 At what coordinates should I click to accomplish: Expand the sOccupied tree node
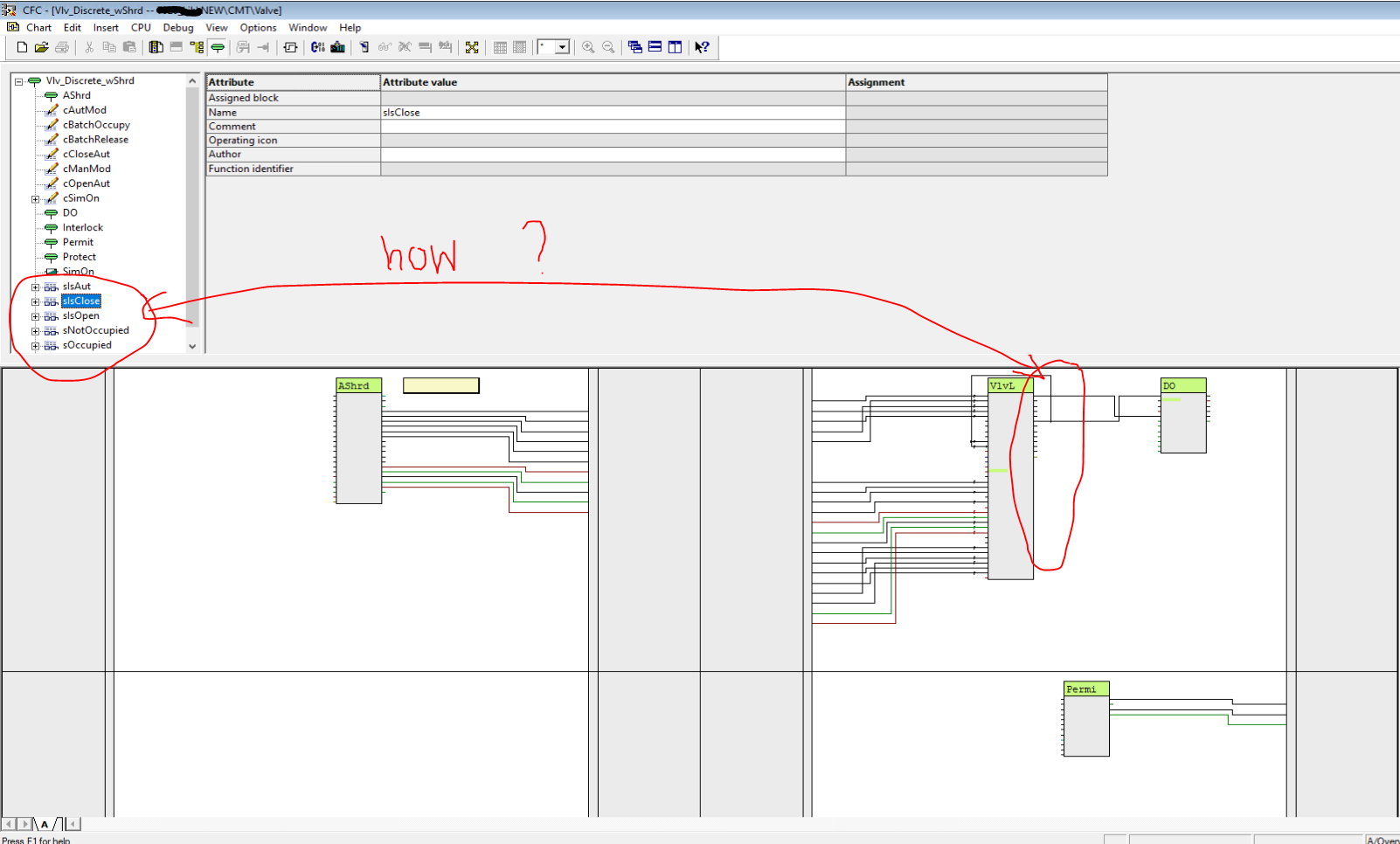click(35, 346)
